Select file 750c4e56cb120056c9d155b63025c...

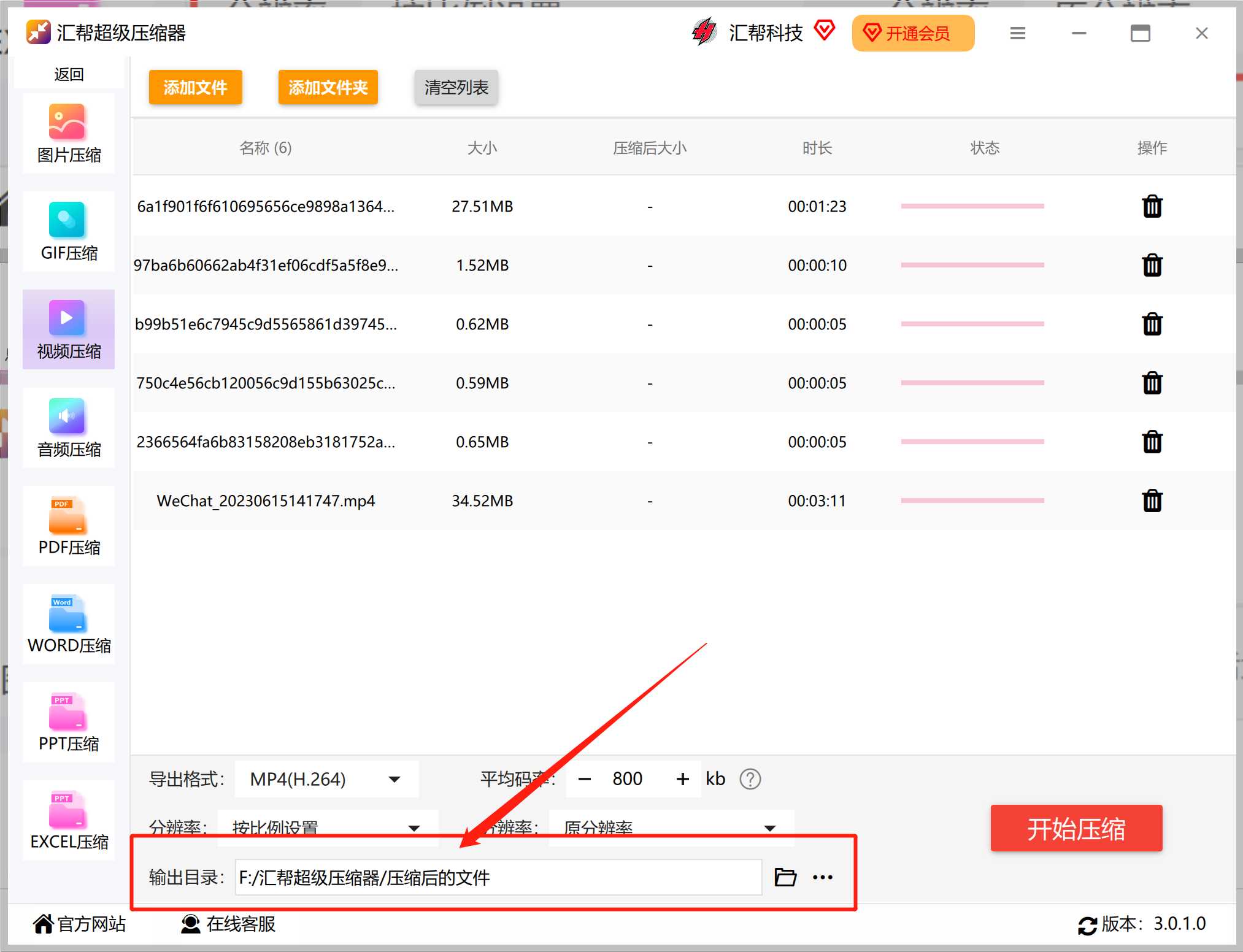pos(266,383)
